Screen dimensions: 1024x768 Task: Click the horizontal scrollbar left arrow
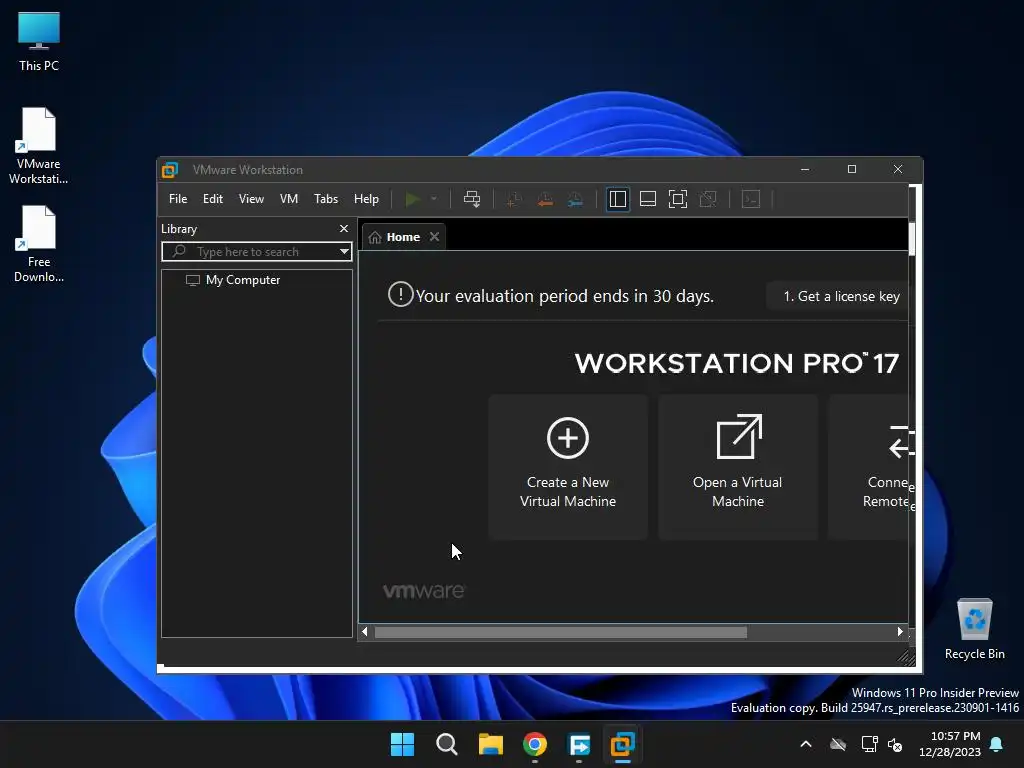pos(365,632)
